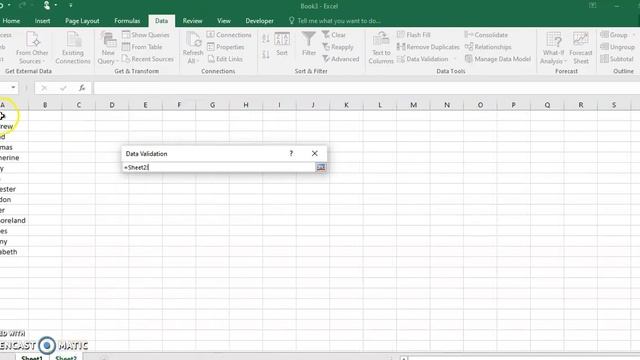Click Edit Links
640x360 pixels.
coord(225,59)
